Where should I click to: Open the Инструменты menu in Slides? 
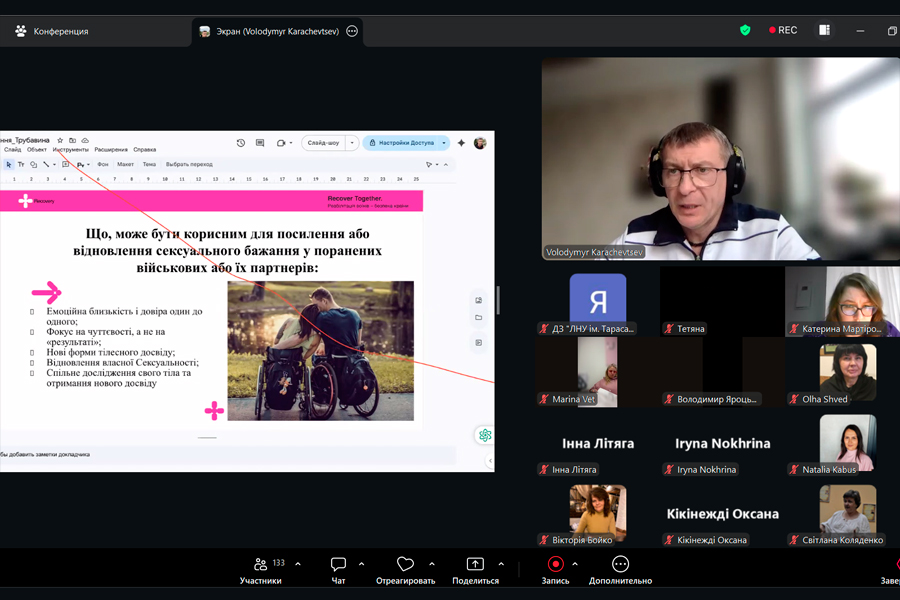(70, 150)
